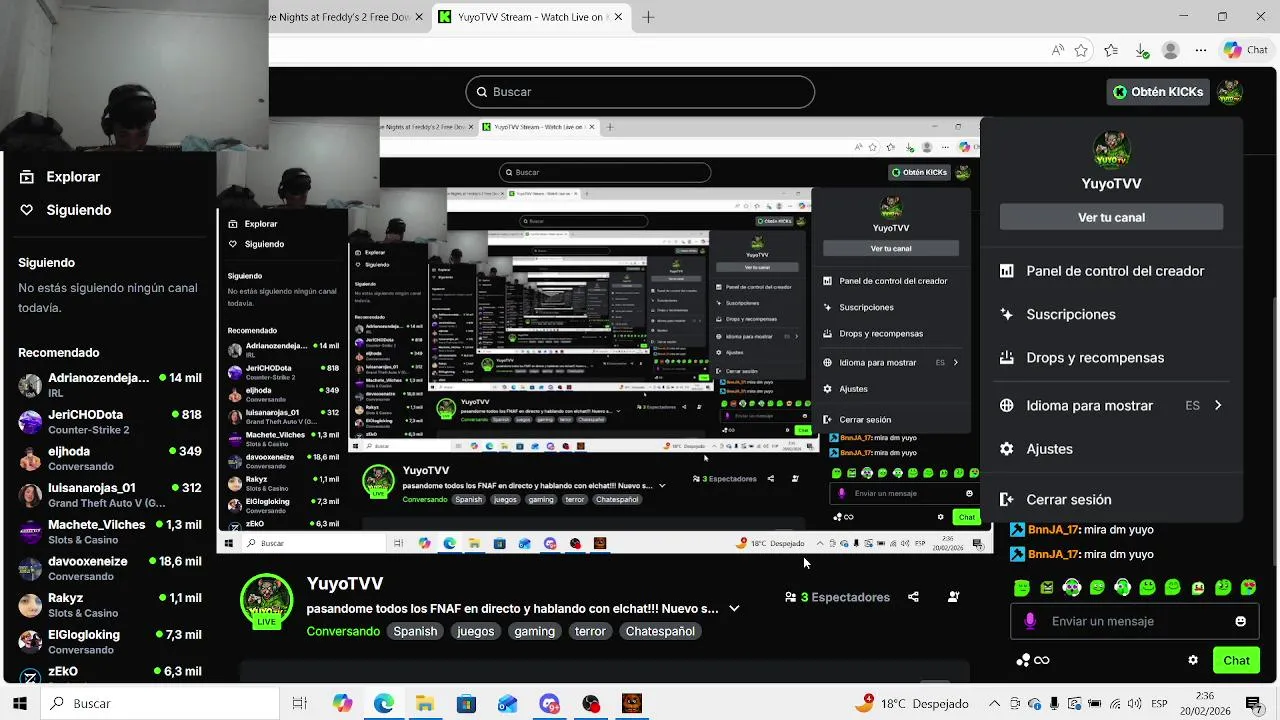The image size is (1280, 720).
Task: Open Edge downloads icon
Action: tap(1142, 50)
